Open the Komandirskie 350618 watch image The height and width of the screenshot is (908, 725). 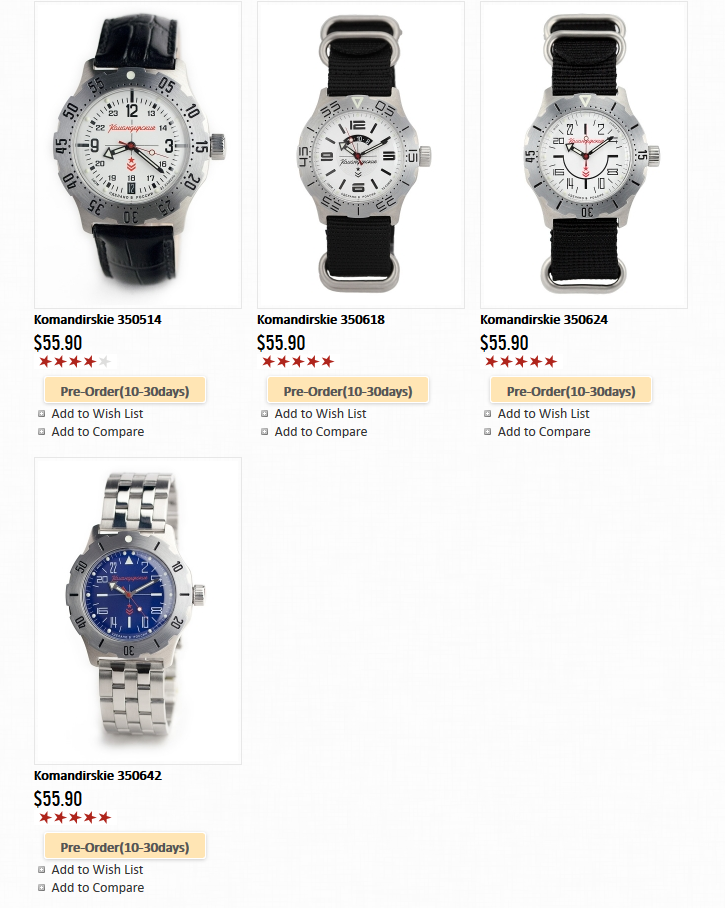click(361, 155)
